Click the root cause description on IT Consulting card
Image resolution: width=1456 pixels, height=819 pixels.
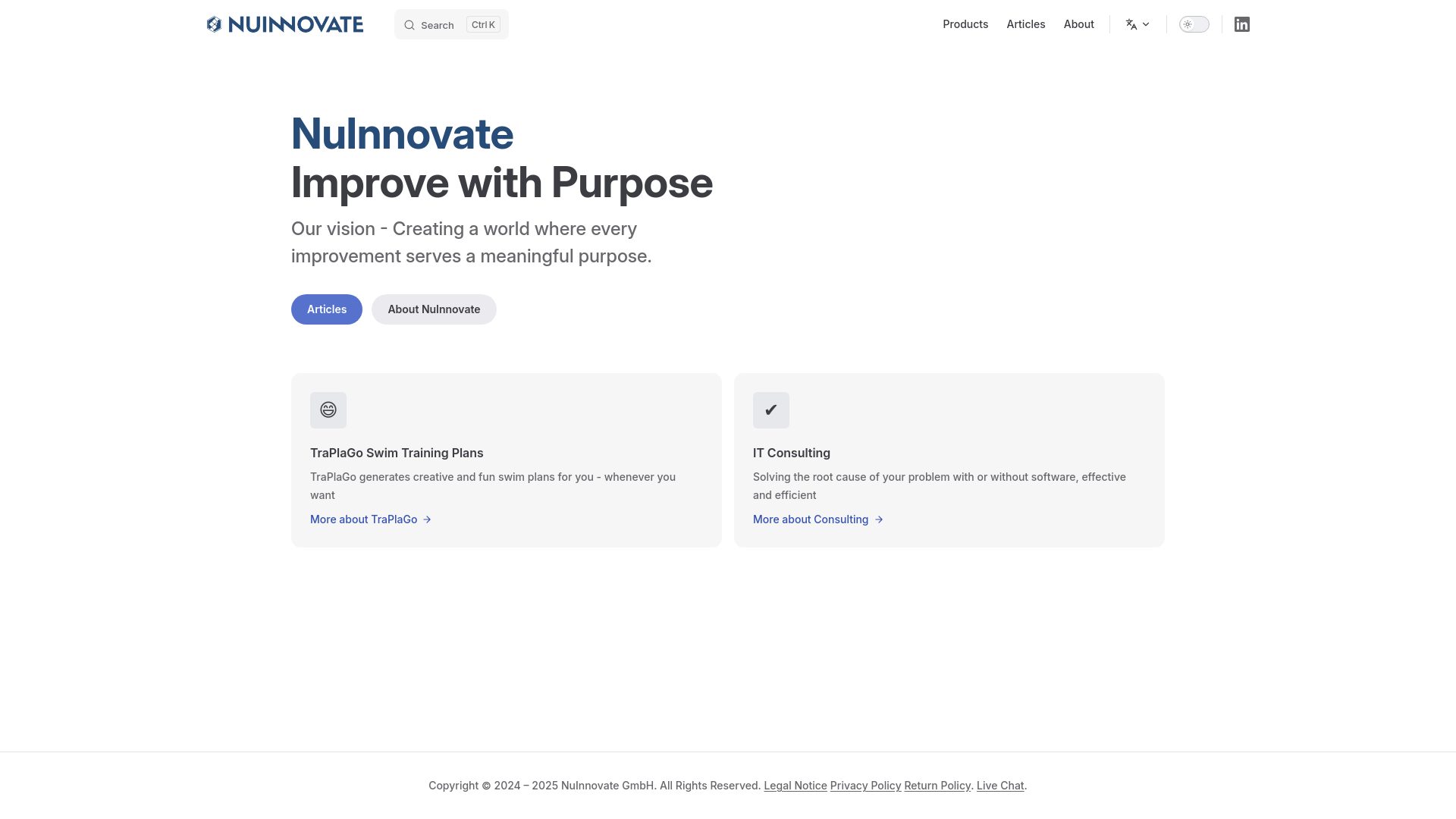[940, 486]
